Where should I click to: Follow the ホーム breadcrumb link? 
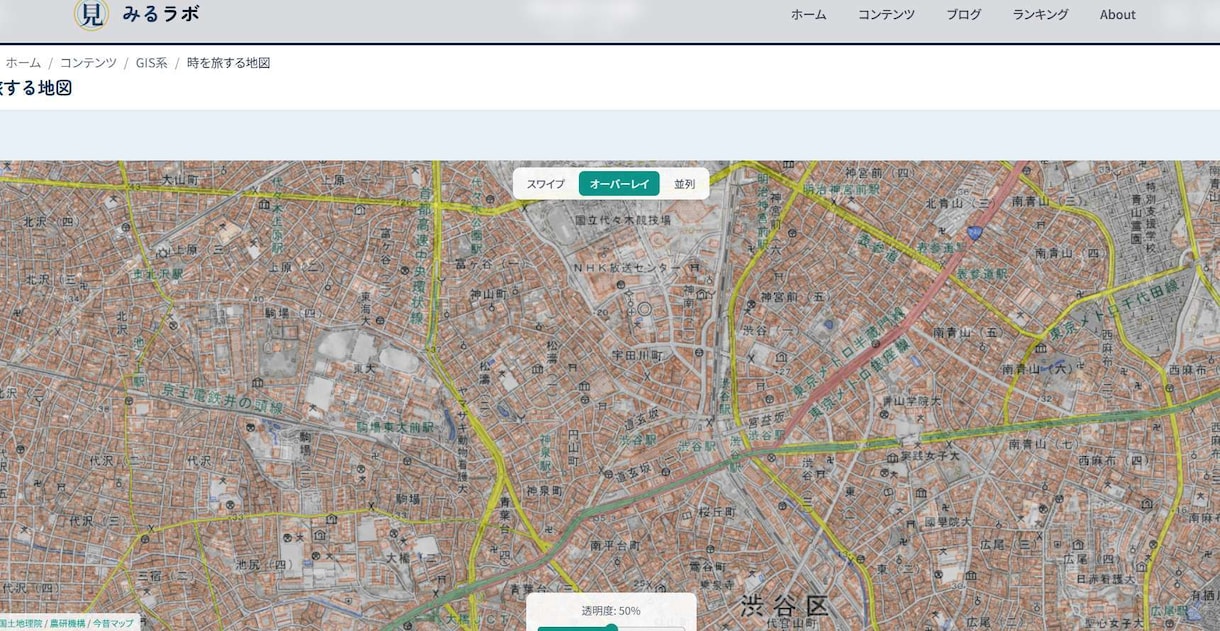point(23,62)
